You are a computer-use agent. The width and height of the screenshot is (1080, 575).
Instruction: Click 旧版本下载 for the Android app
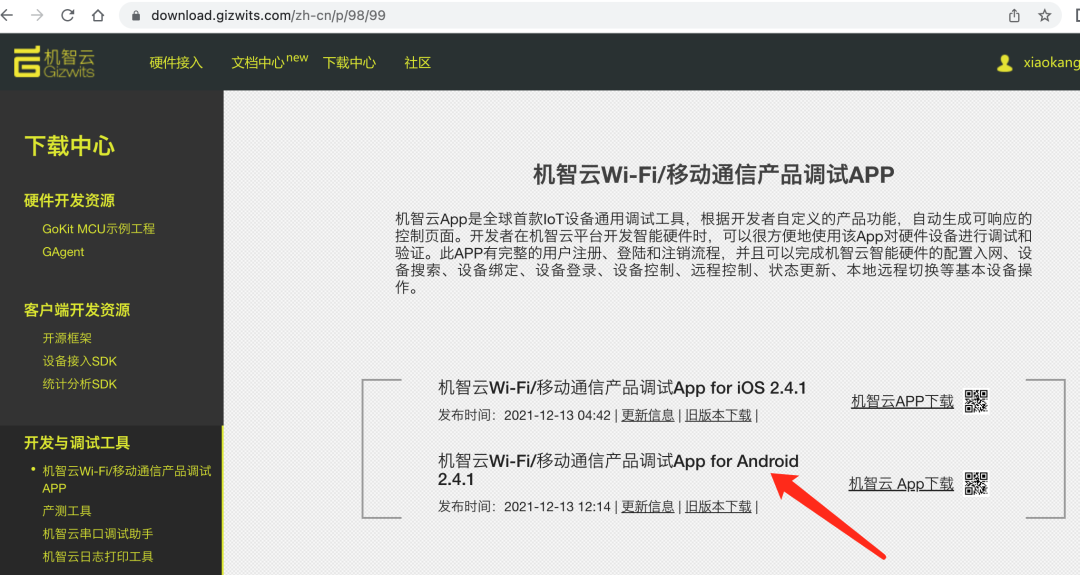click(x=718, y=507)
